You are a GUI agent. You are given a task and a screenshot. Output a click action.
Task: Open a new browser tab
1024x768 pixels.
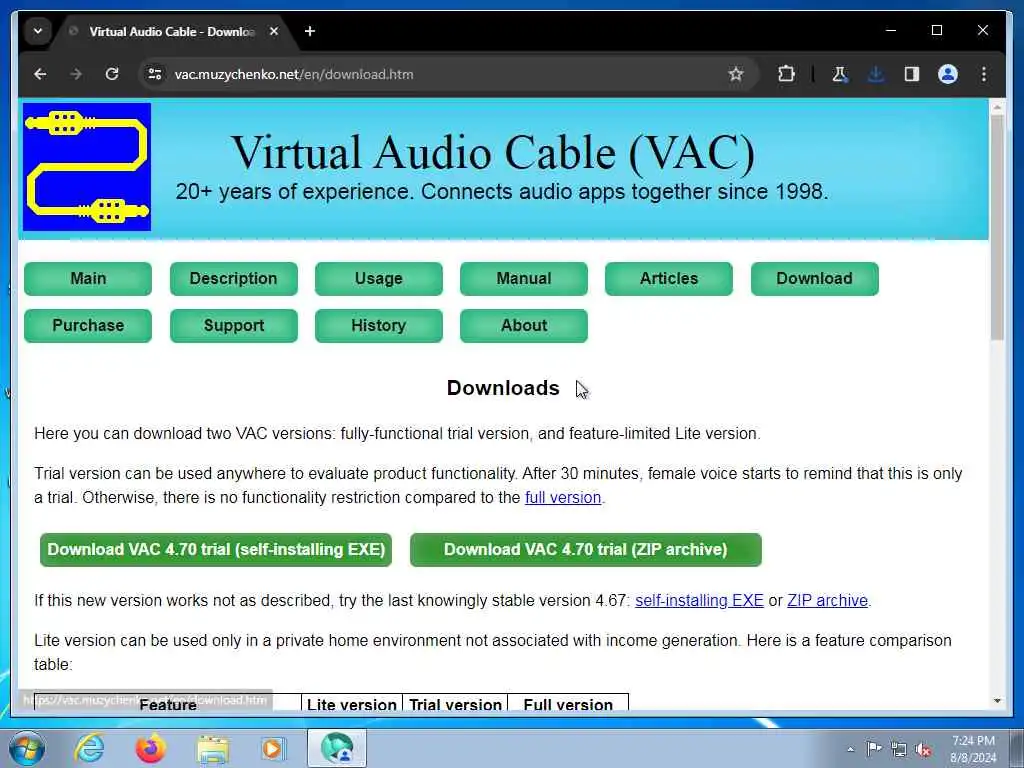[x=310, y=31]
